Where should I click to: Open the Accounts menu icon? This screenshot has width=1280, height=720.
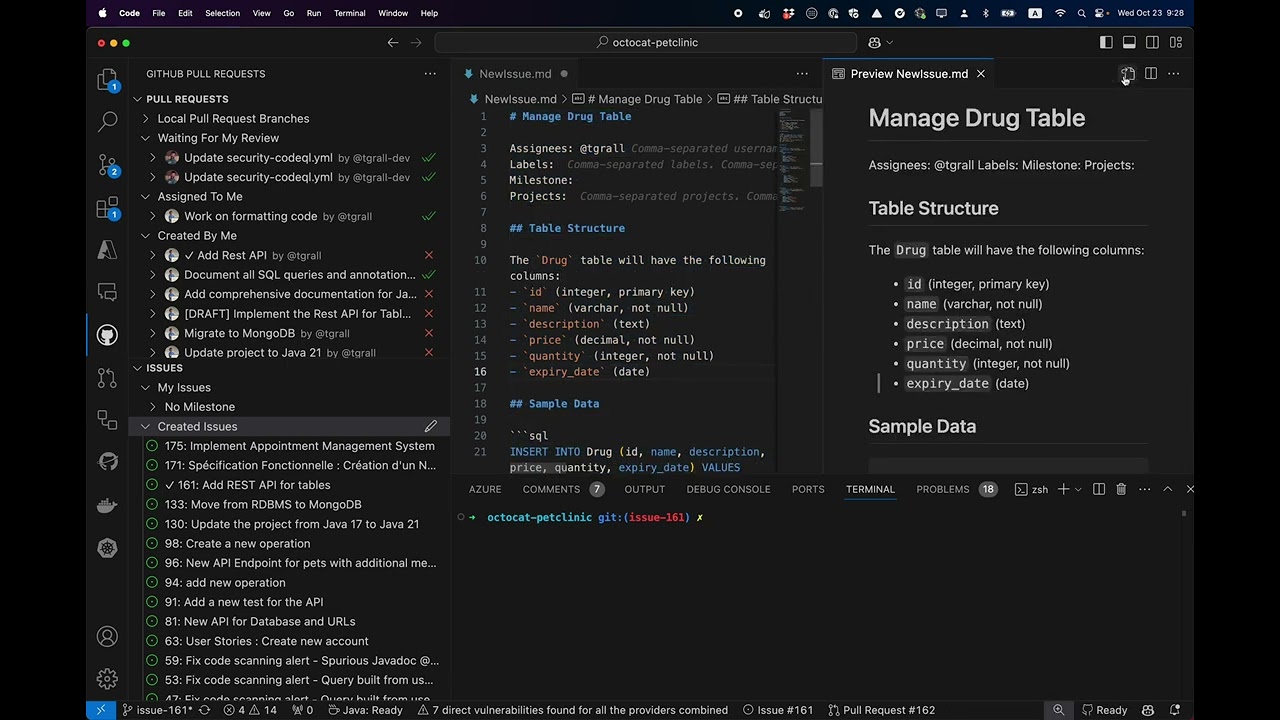click(x=107, y=636)
